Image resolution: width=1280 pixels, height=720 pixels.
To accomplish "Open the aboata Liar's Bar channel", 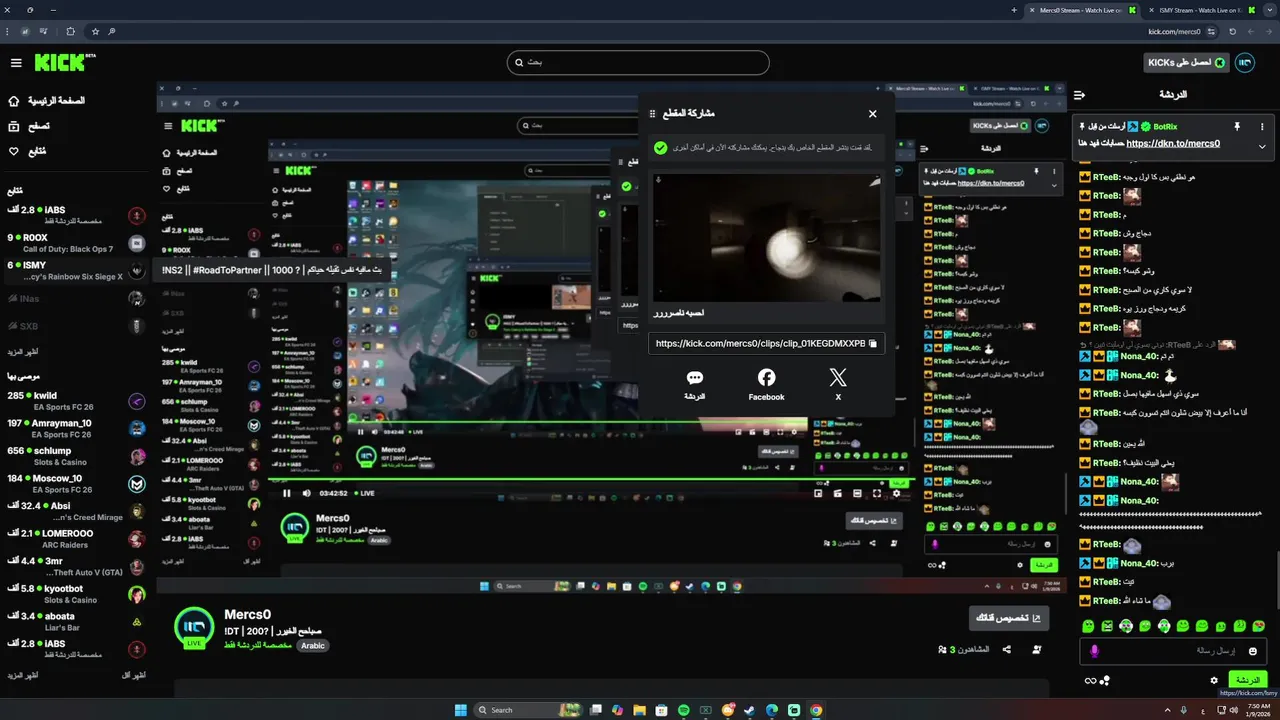I will pyautogui.click(x=76, y=621).
